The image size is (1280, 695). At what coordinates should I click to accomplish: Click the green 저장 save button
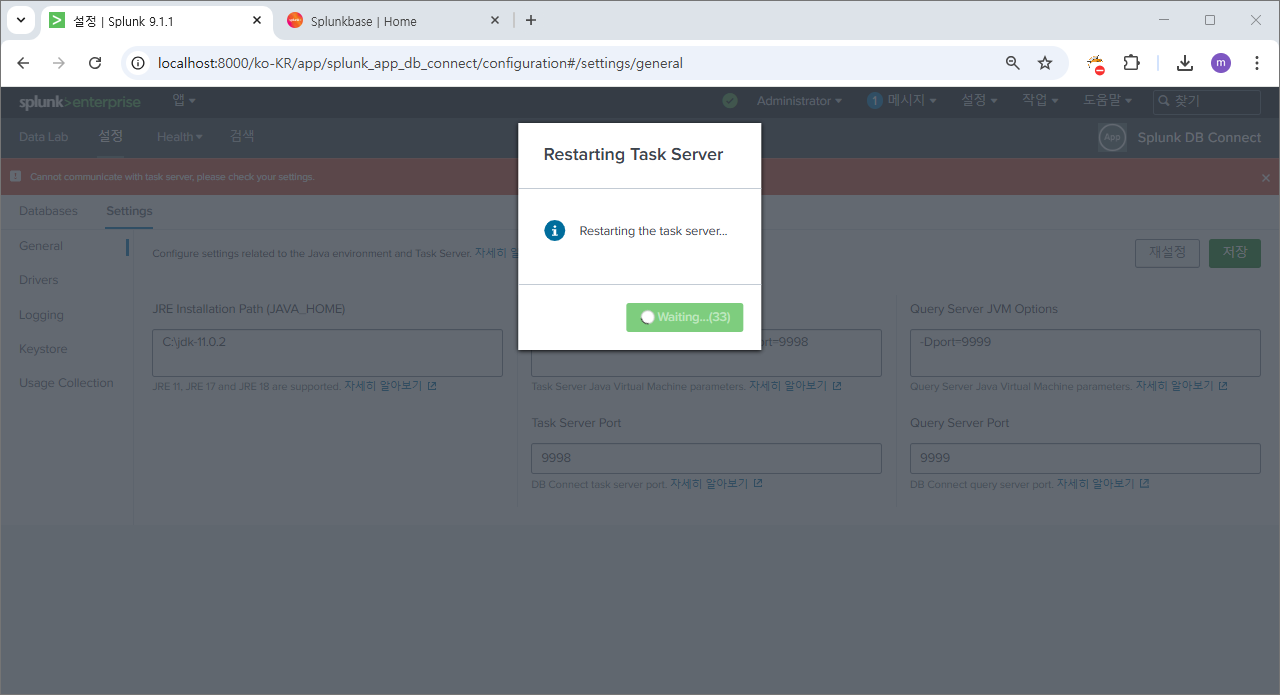tap(1235, 253)
